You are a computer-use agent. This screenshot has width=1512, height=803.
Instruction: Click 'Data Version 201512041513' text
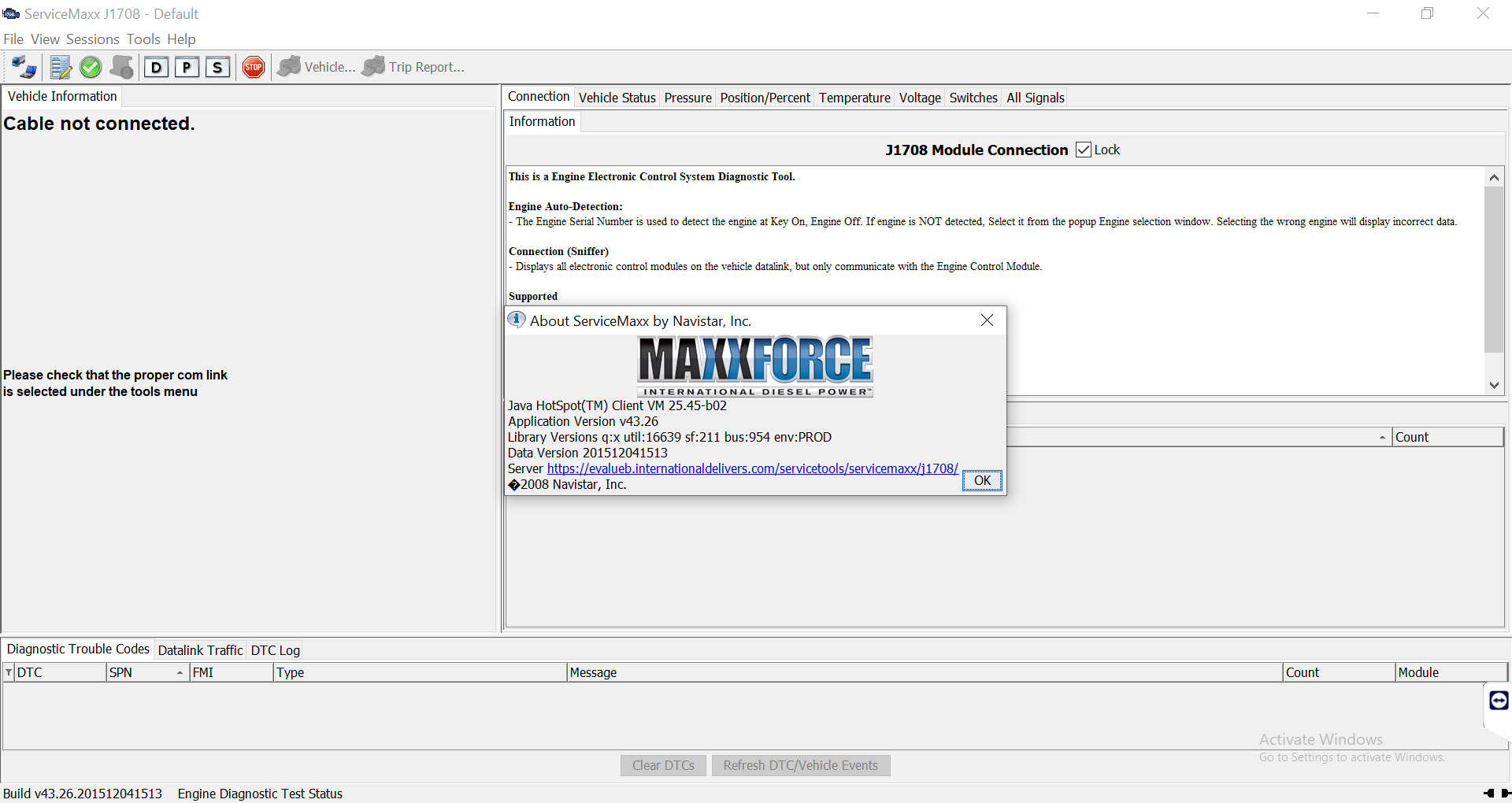click(587, 453)
